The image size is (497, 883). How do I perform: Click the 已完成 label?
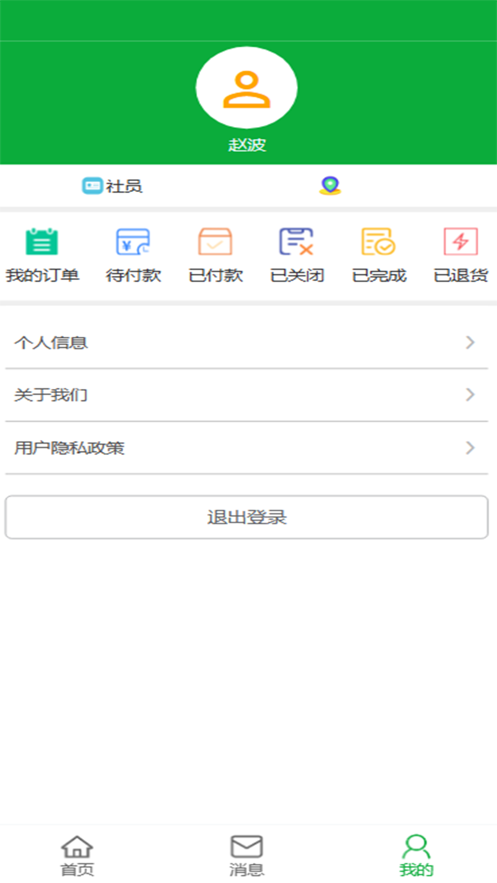click(379, 276)
